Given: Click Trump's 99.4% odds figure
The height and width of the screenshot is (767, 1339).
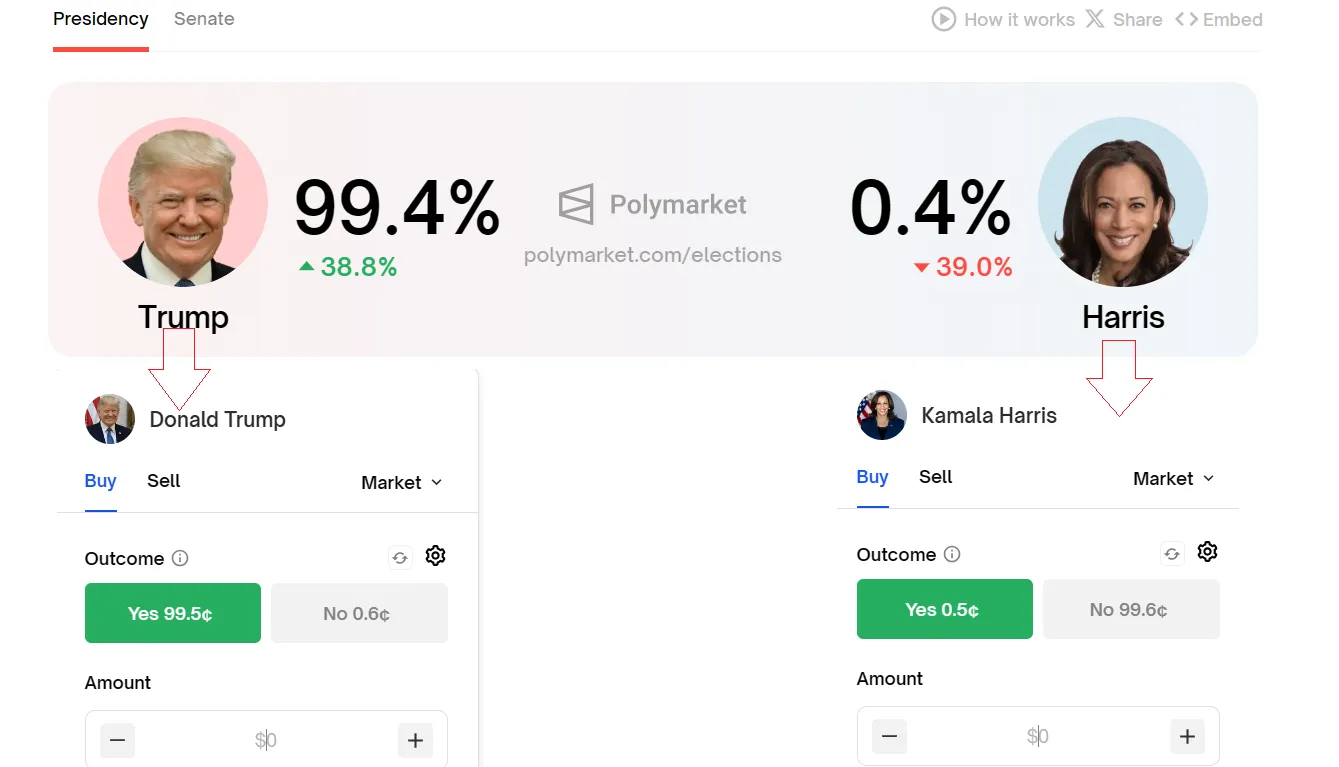Looking at the screenshot, I should [x=397, y=208].
